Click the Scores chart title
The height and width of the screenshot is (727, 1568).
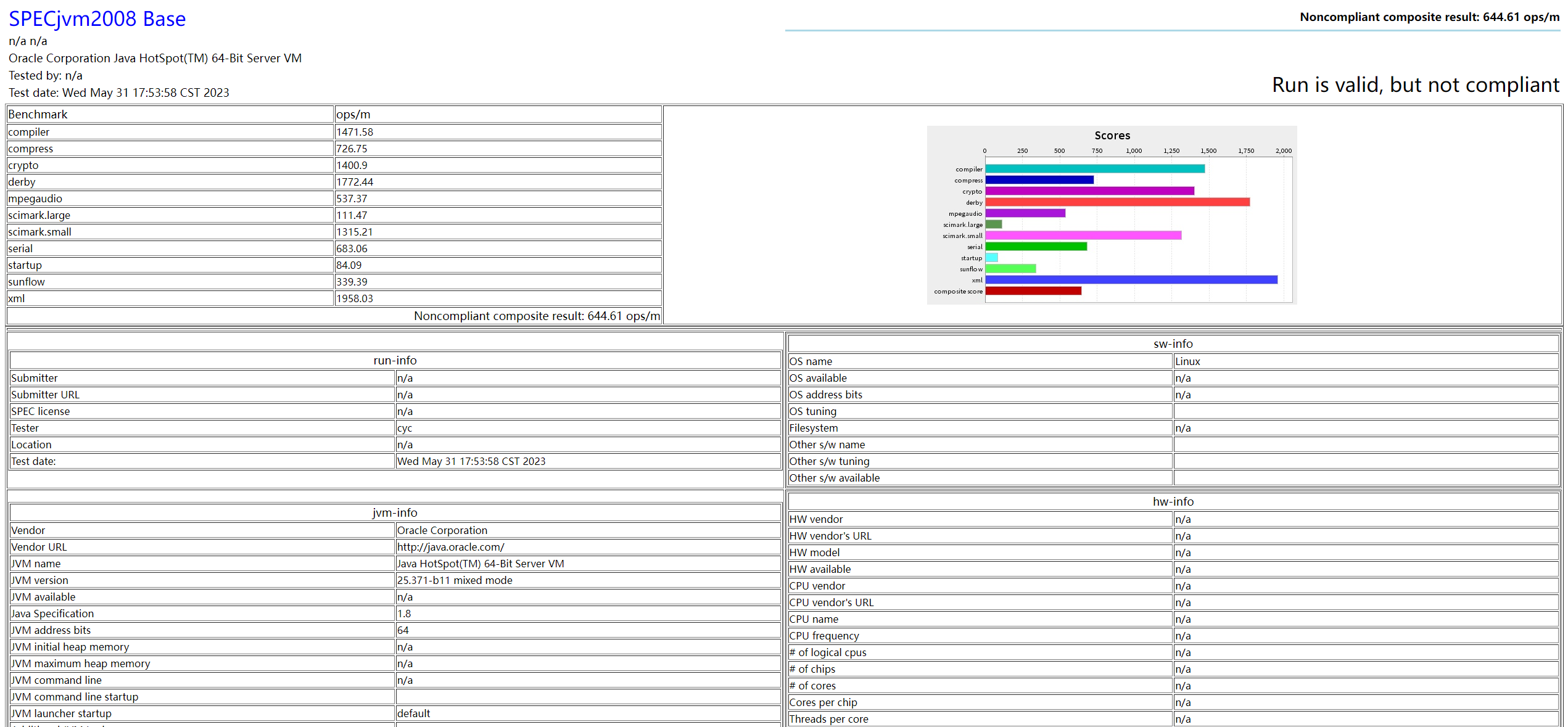[x=1112, y=136]
